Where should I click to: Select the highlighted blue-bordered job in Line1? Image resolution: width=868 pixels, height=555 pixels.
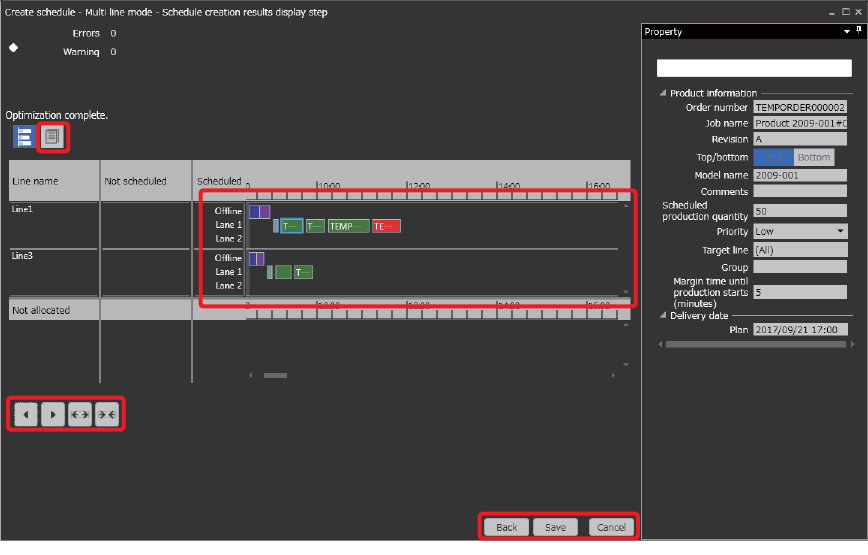292,226
